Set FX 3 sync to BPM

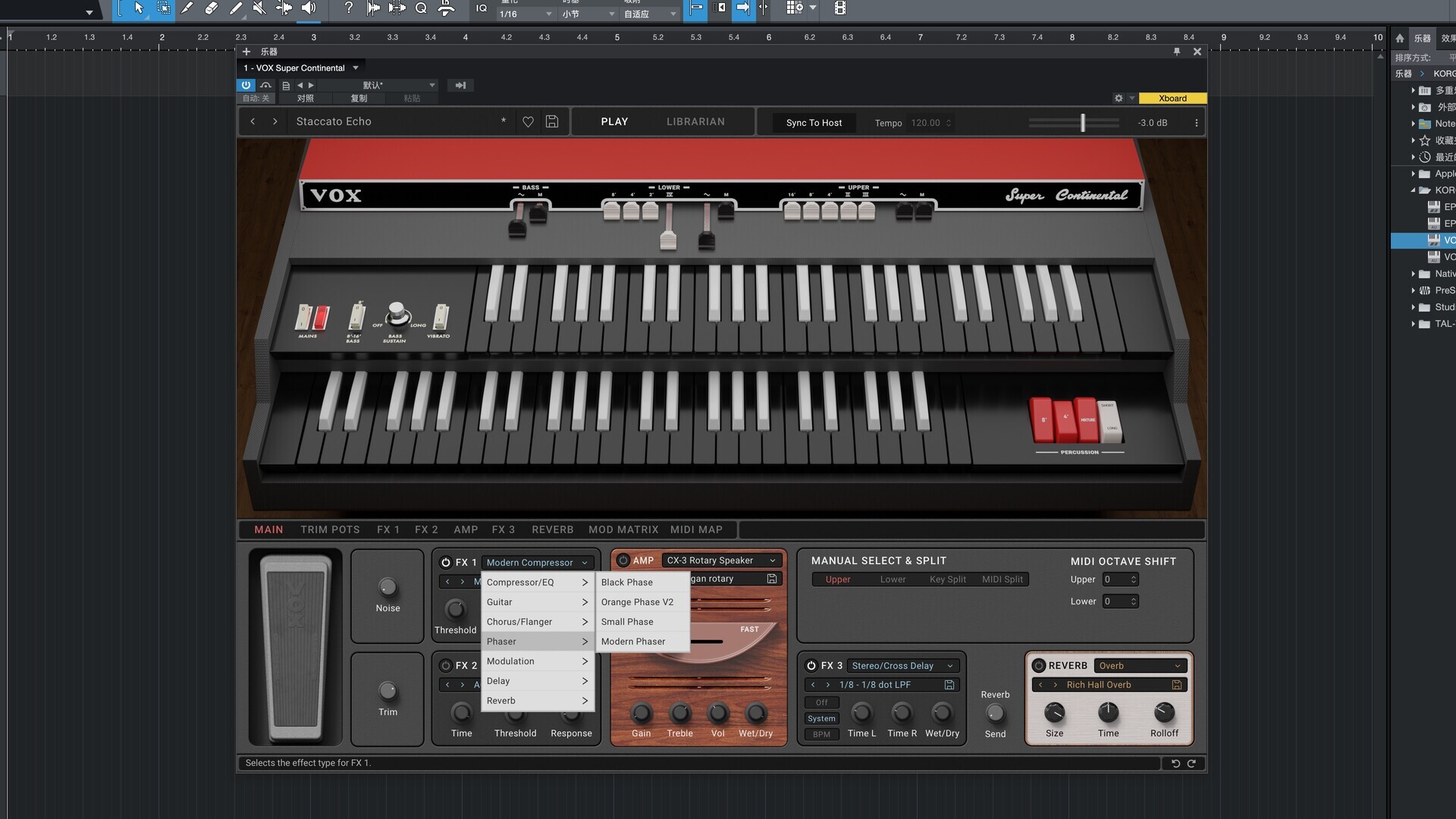(821, 735)
